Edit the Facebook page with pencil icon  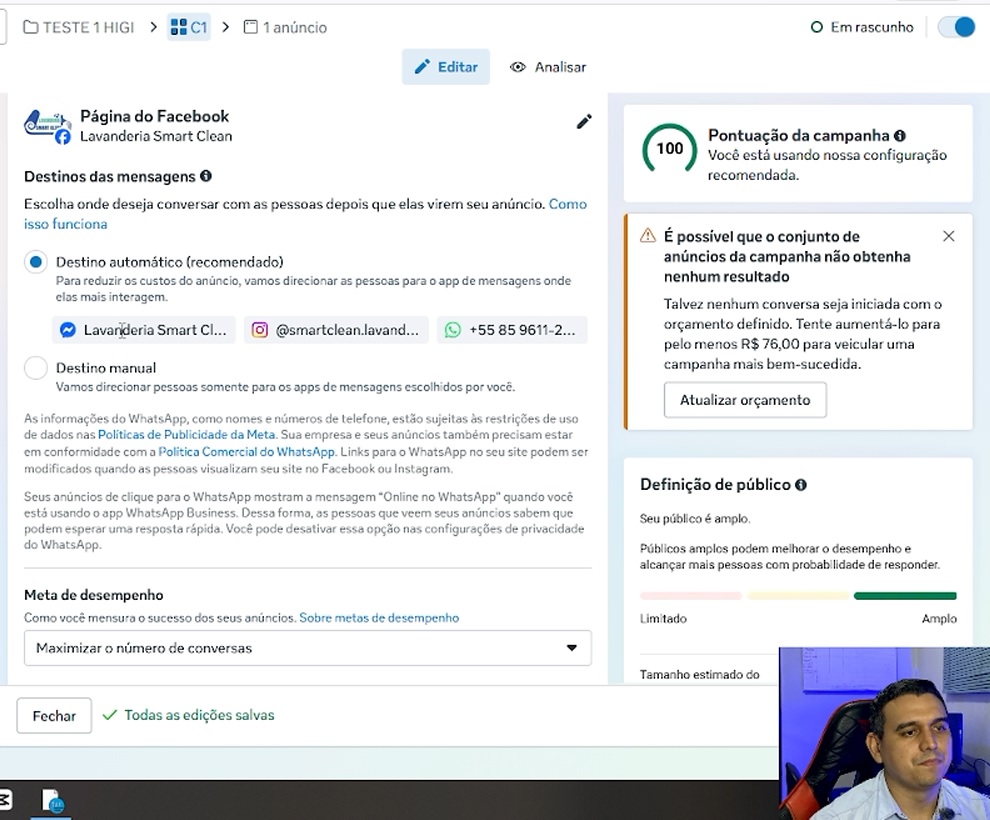pyautogui.click(x=584, y=122)
